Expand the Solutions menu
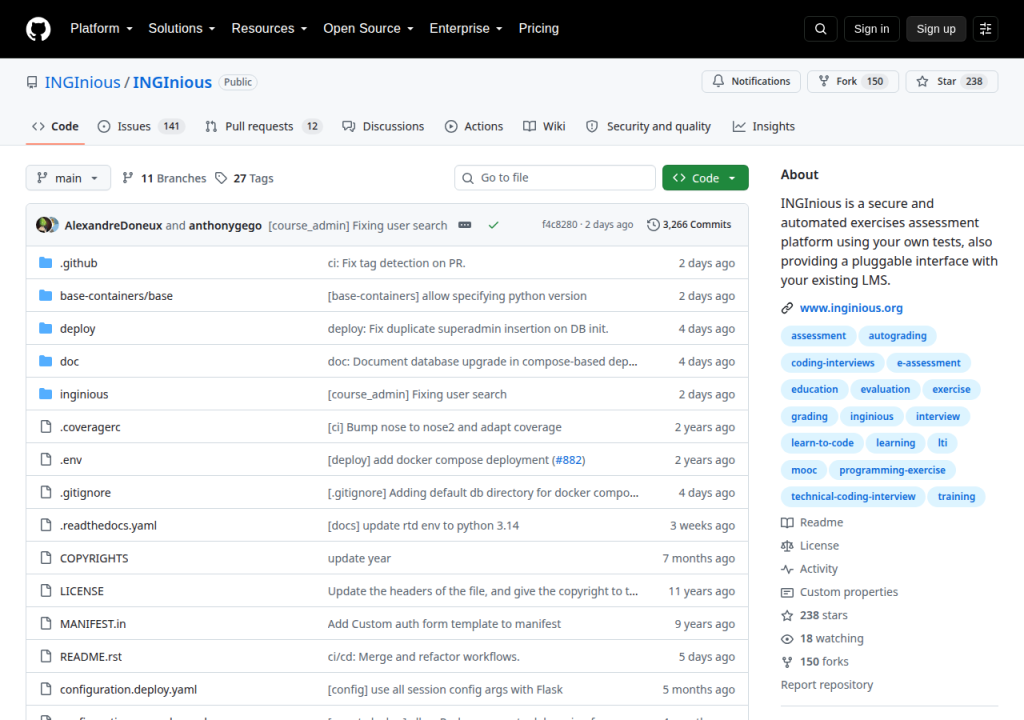 (x=182, y=29)
